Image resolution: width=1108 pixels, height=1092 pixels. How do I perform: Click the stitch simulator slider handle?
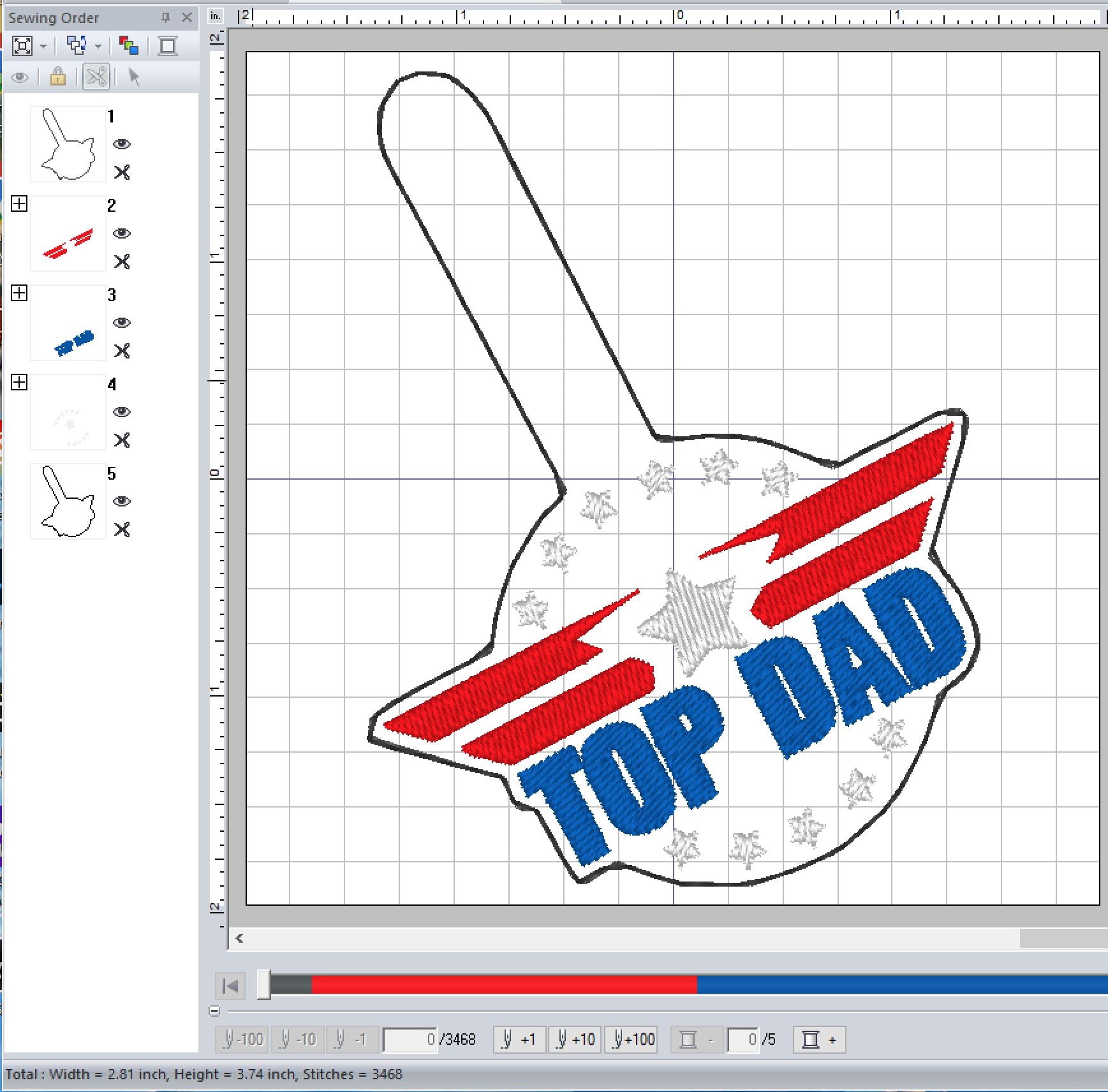pos(263,985)
